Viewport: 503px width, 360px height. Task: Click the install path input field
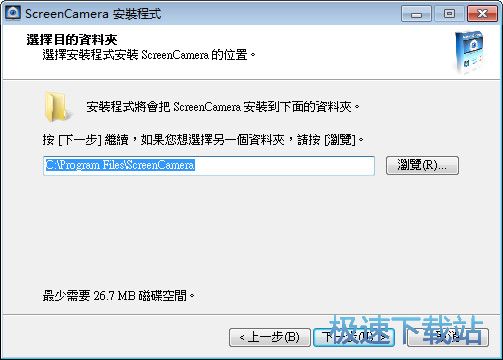point(209,166)
